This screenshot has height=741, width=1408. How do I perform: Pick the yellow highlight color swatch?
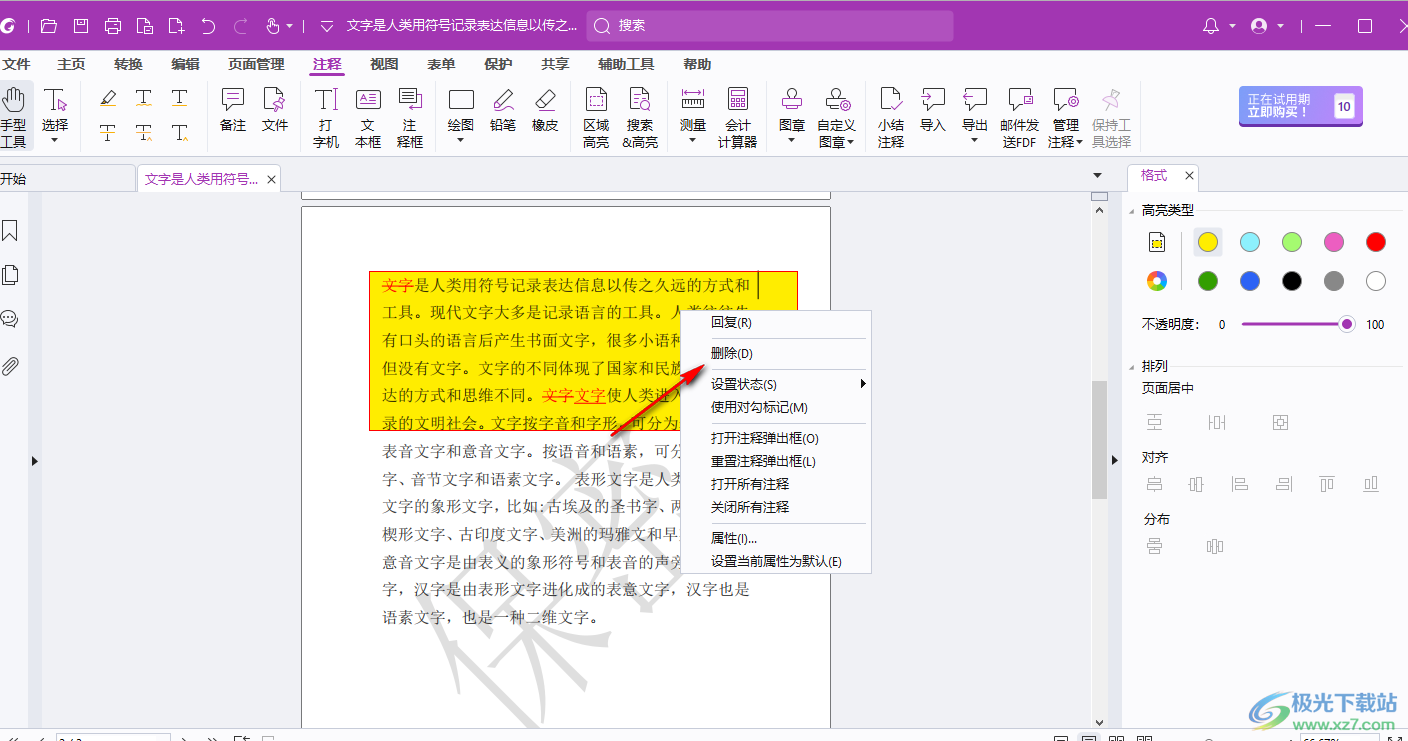point(1208,242)
